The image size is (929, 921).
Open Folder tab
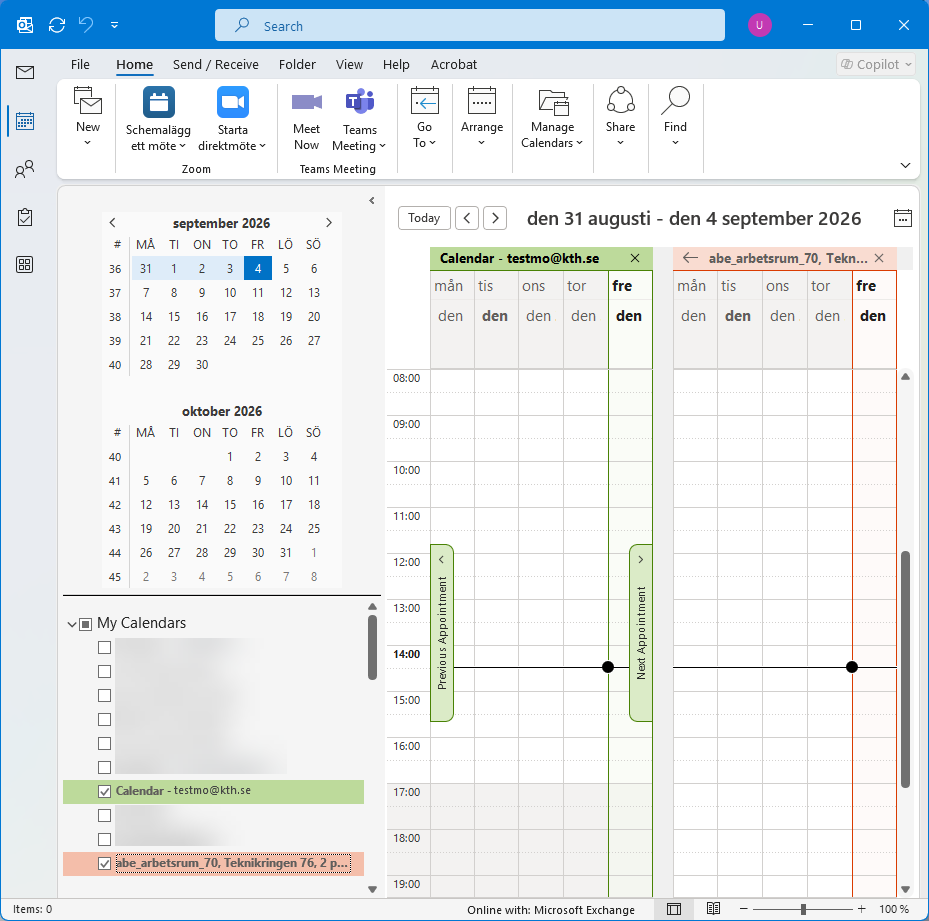tap(297, 64)
